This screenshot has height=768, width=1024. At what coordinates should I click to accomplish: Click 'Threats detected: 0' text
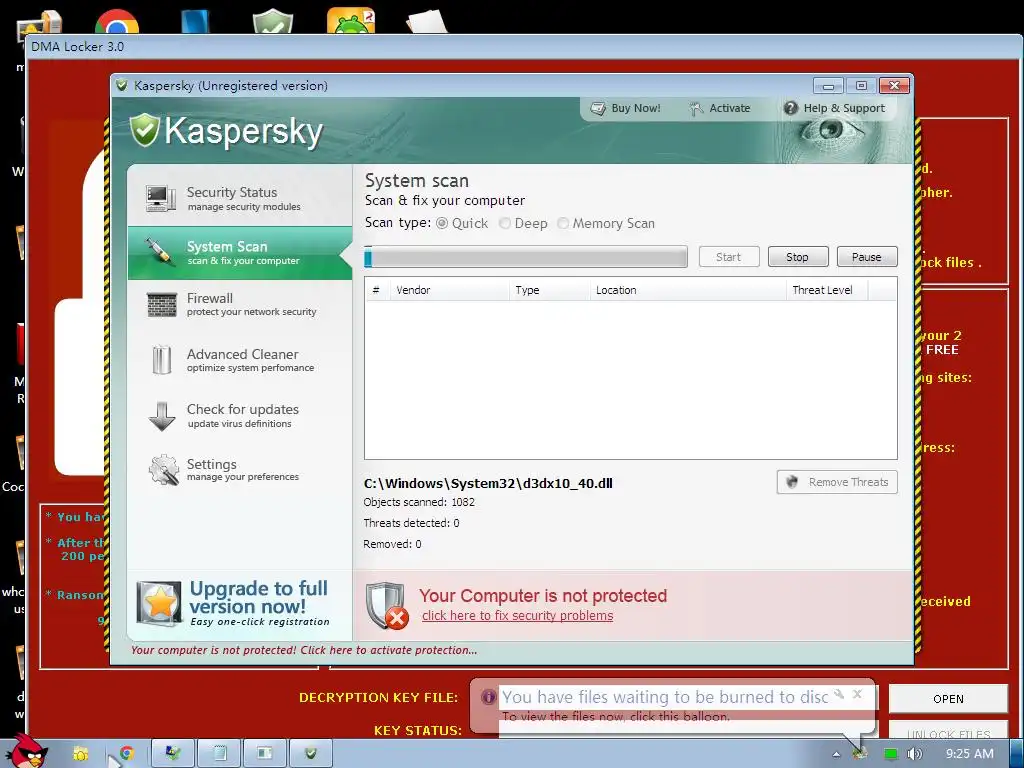(411, 523)
